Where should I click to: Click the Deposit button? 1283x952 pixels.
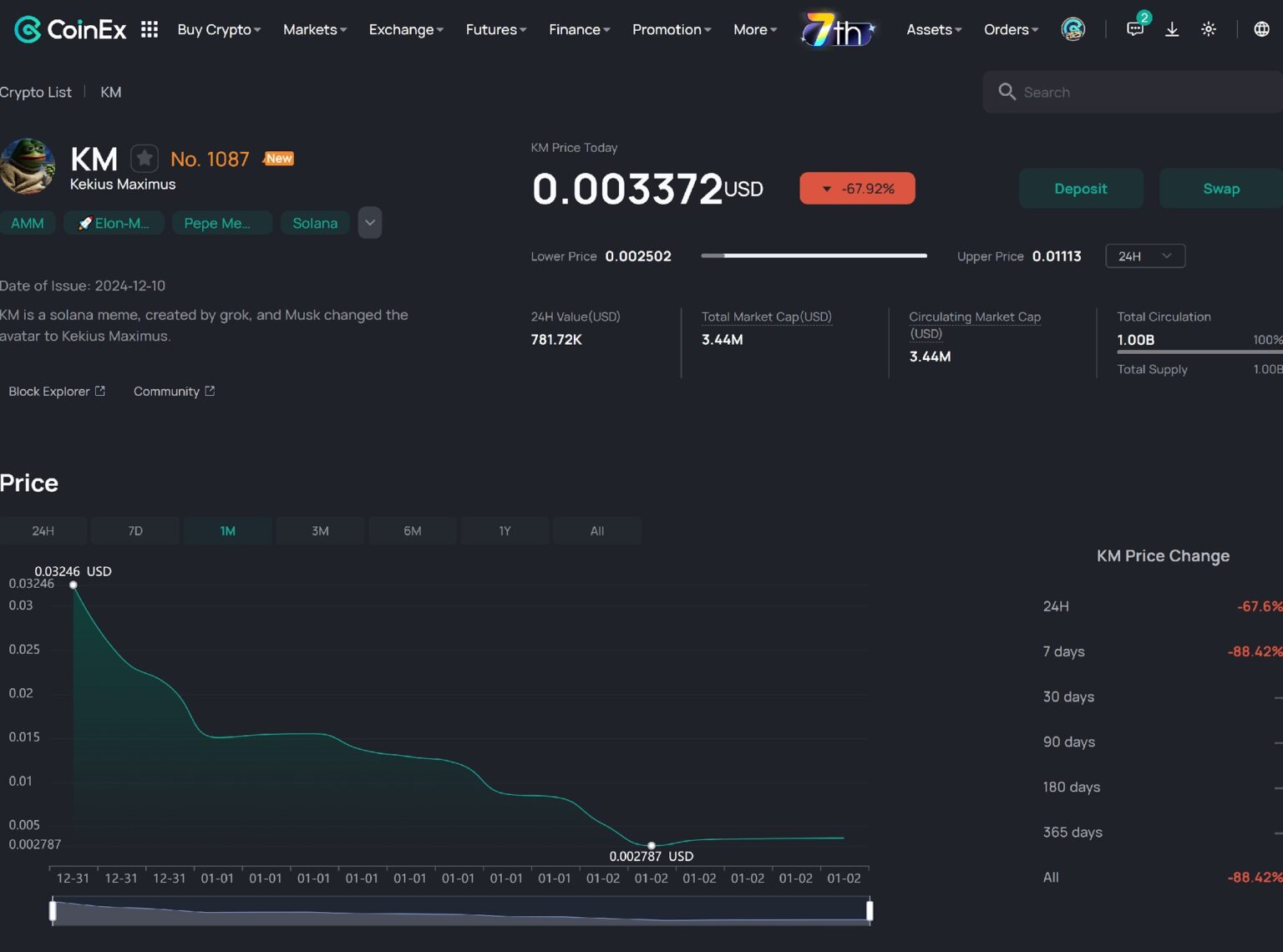pyautogui.click(x=1081, y=188)
